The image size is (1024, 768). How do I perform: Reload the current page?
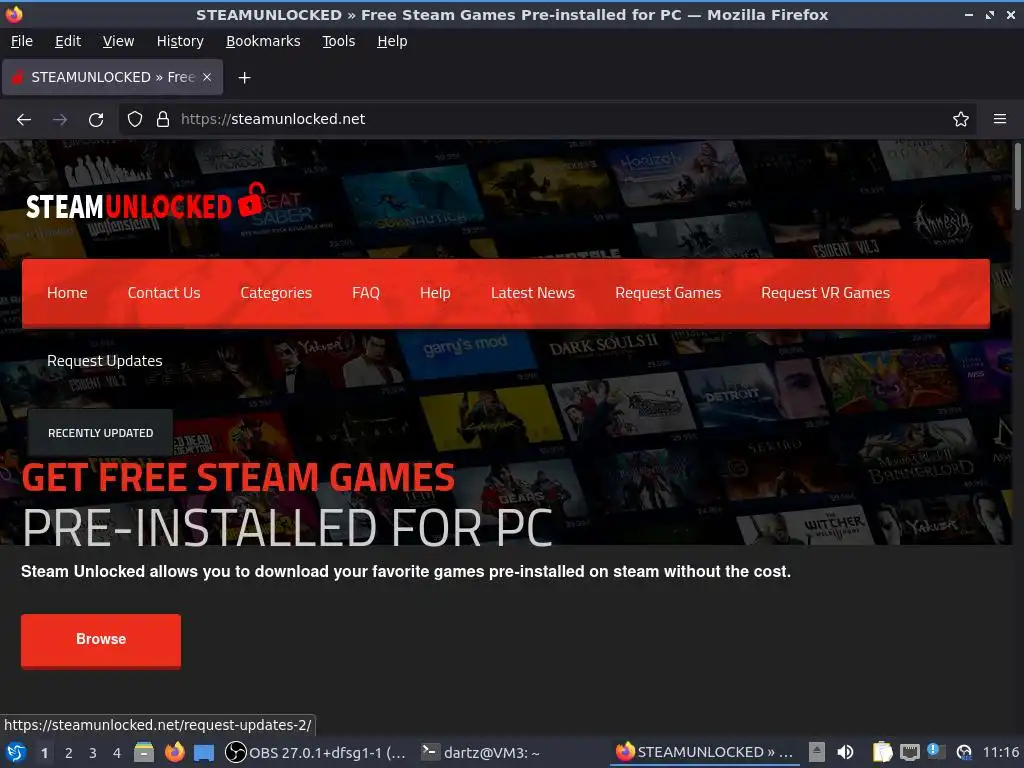pos(96,120)
